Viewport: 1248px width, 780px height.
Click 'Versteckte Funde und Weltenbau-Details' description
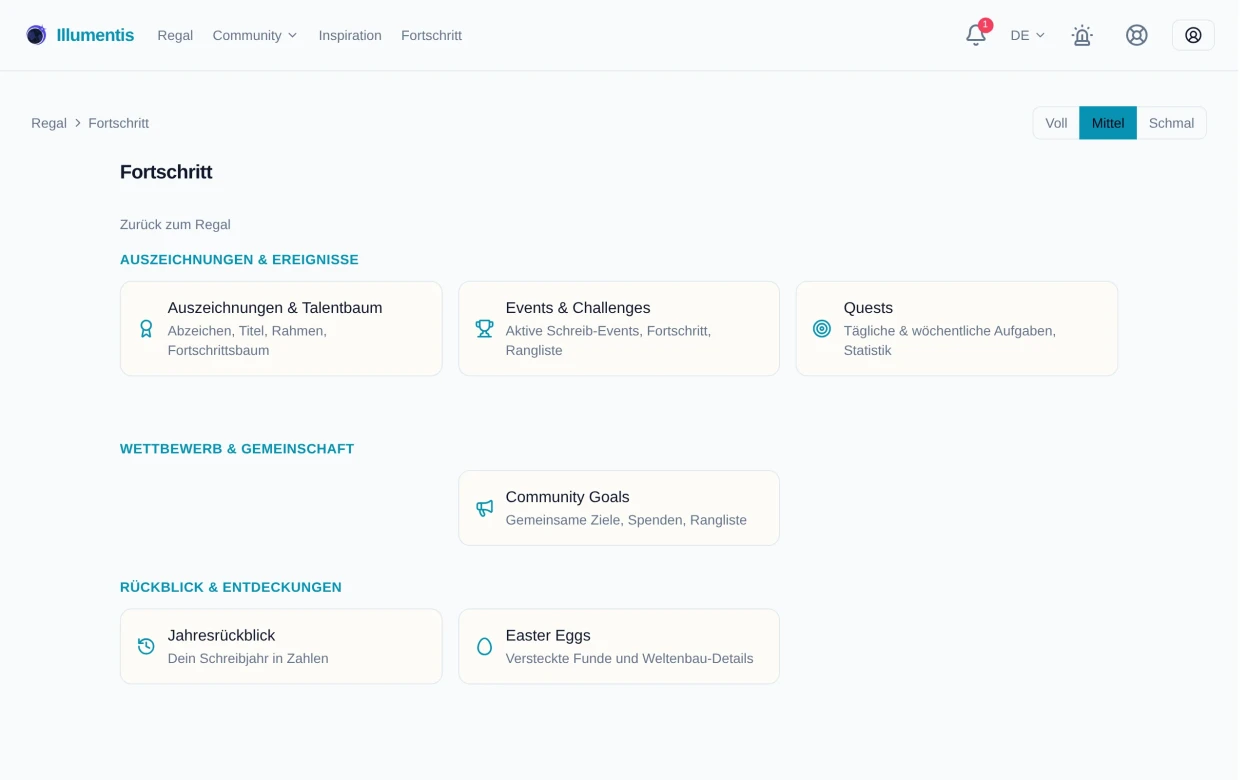pyautogui.click(x=629, y=658)
